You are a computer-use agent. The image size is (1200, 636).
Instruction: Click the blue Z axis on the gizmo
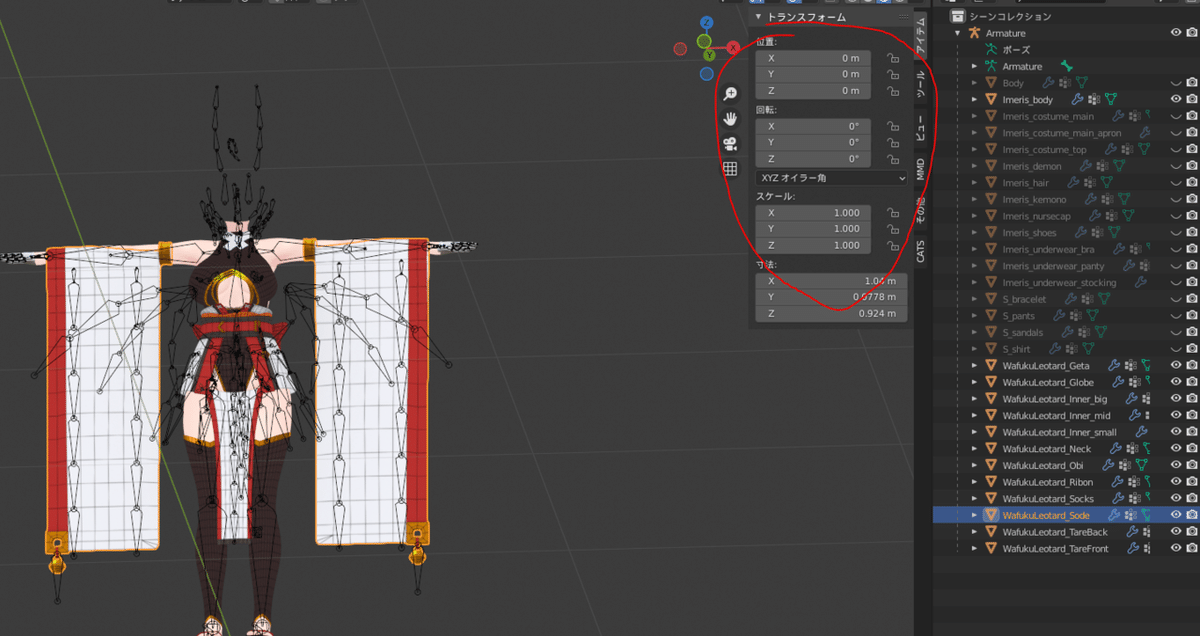click(x=707, y=22)
